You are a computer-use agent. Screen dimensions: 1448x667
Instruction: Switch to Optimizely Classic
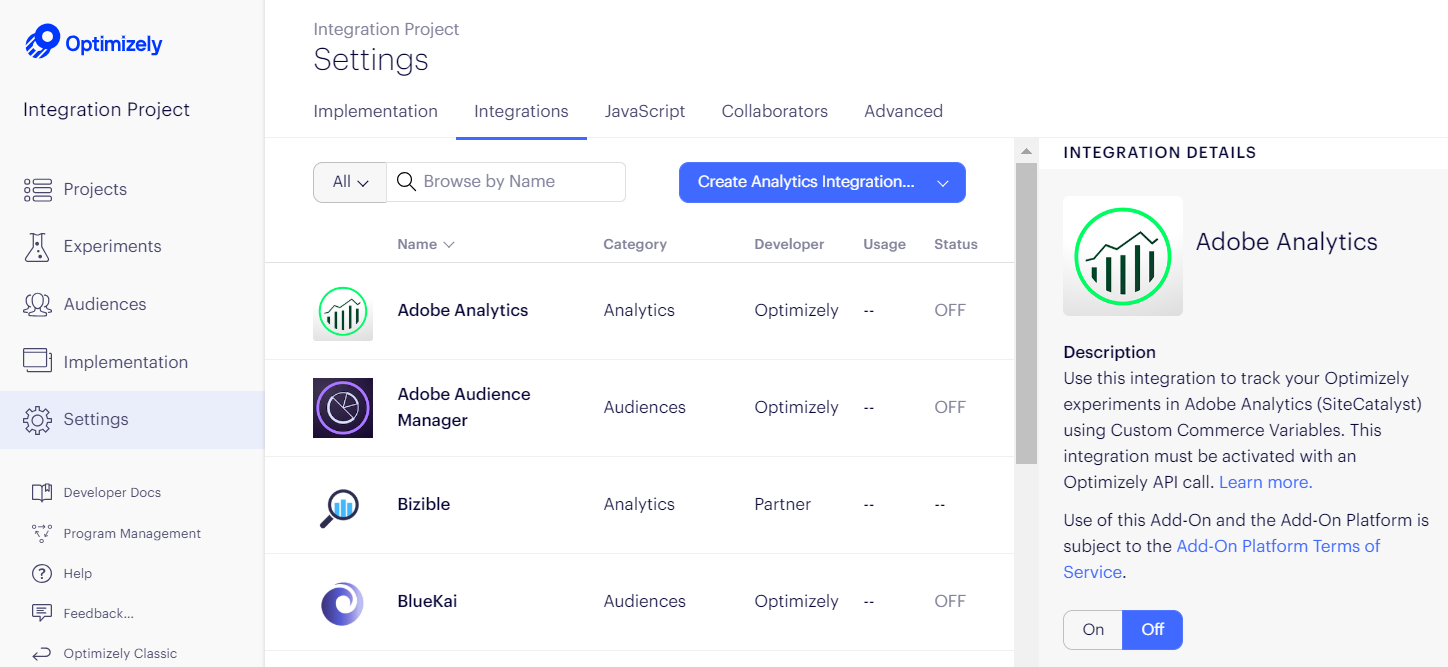pos(120,654)
